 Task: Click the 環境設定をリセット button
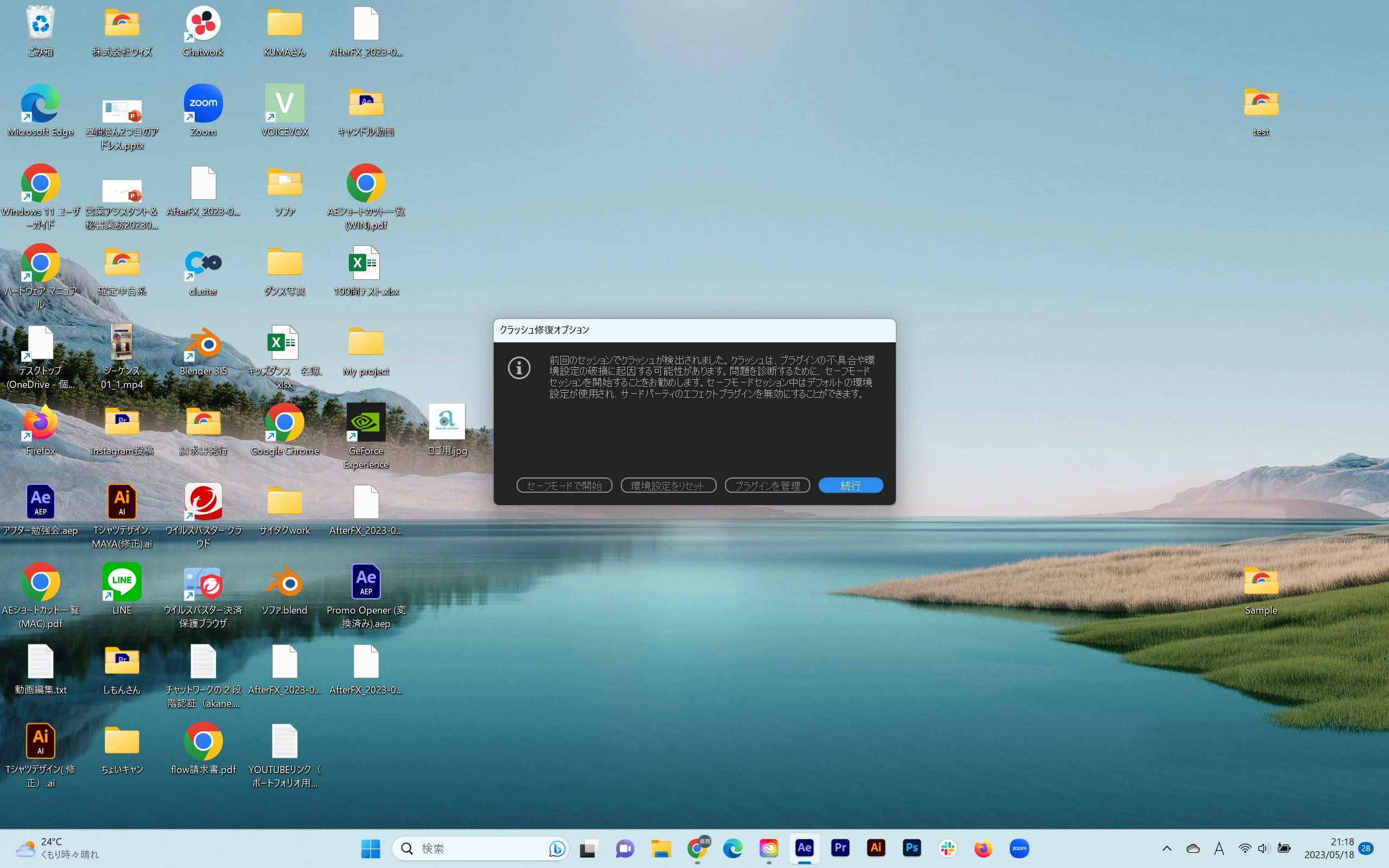(667, 486)
